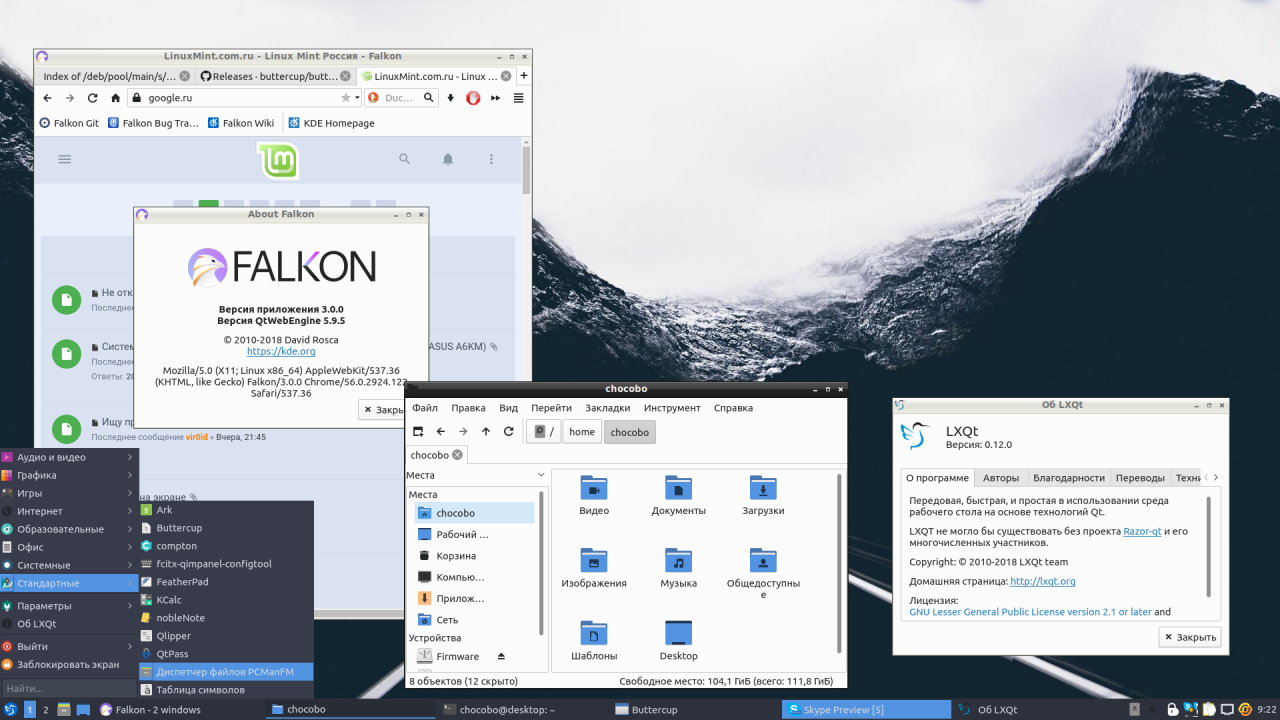Bookmark page with star icon in Falkon
Image resolution: width=1280 pixels, height=720 pixels.
[x=346, y=98]
